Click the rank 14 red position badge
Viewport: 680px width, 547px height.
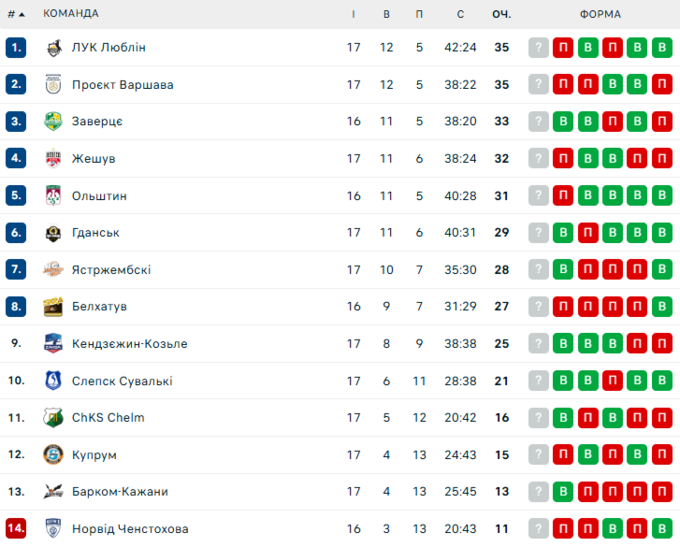(15, 529)
